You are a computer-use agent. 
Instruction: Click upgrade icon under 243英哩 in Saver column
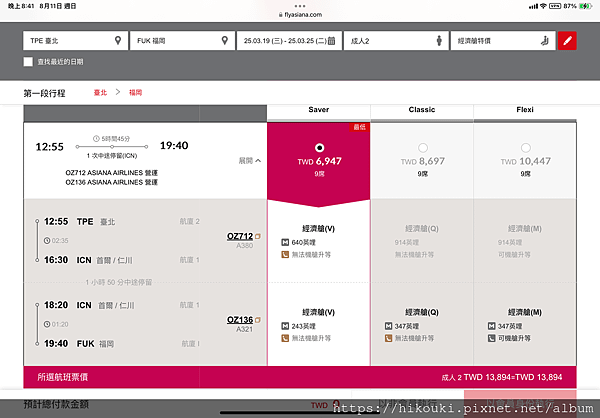click(x=285, y=338)
